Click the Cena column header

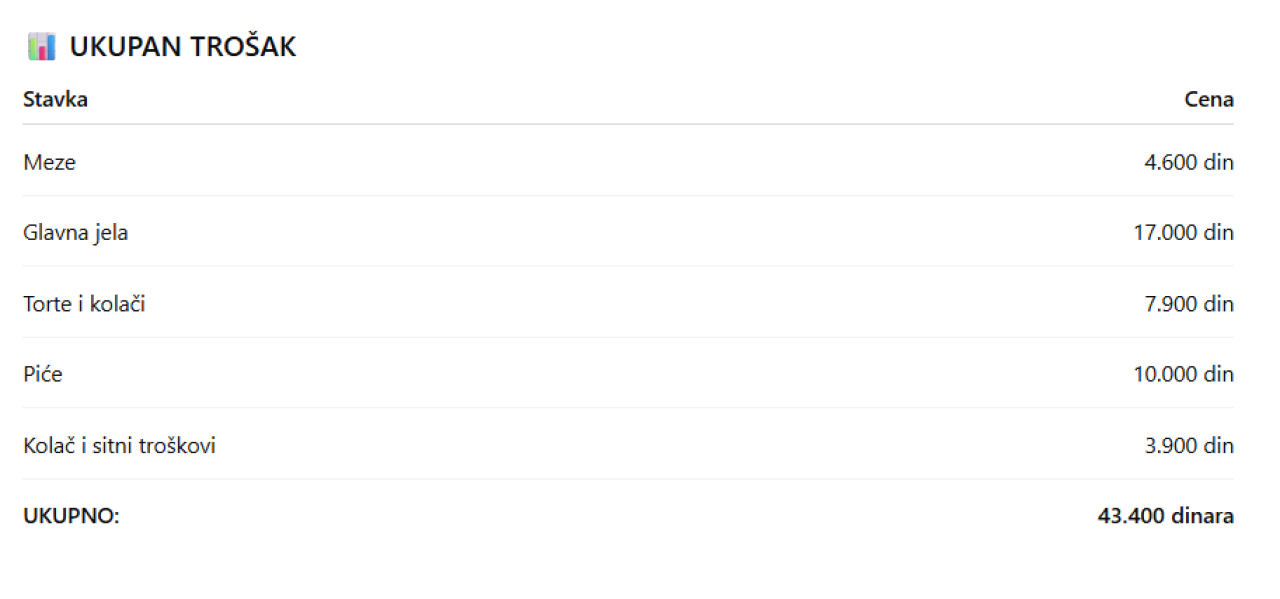(x=1209, y=100)
